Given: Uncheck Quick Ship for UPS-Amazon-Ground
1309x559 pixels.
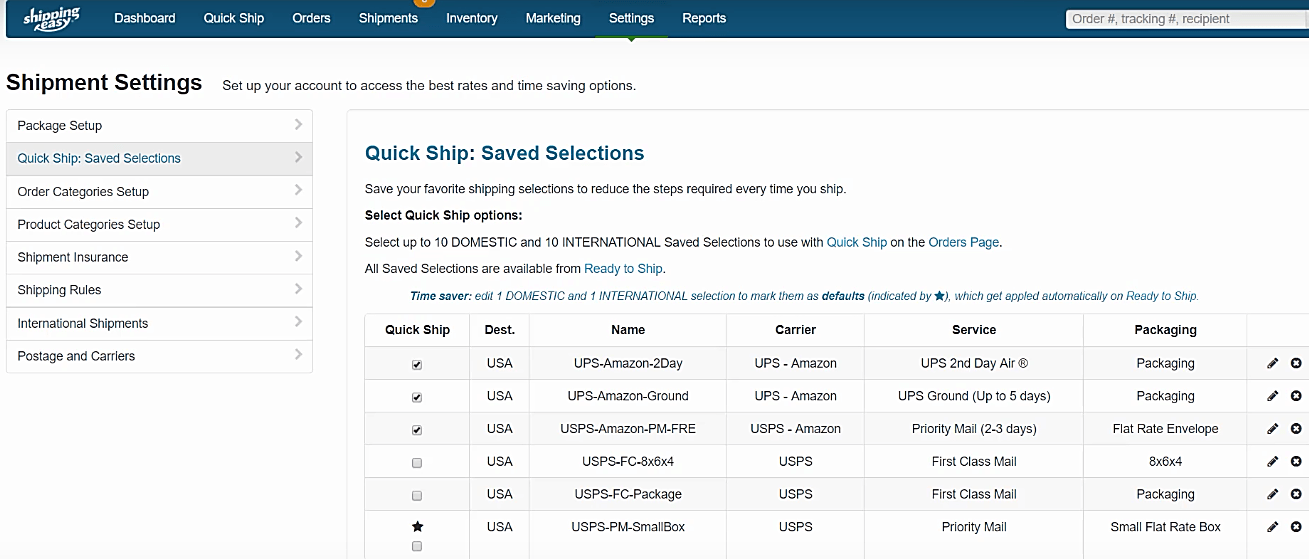Looking at the screenshot, I should [417, 397].
